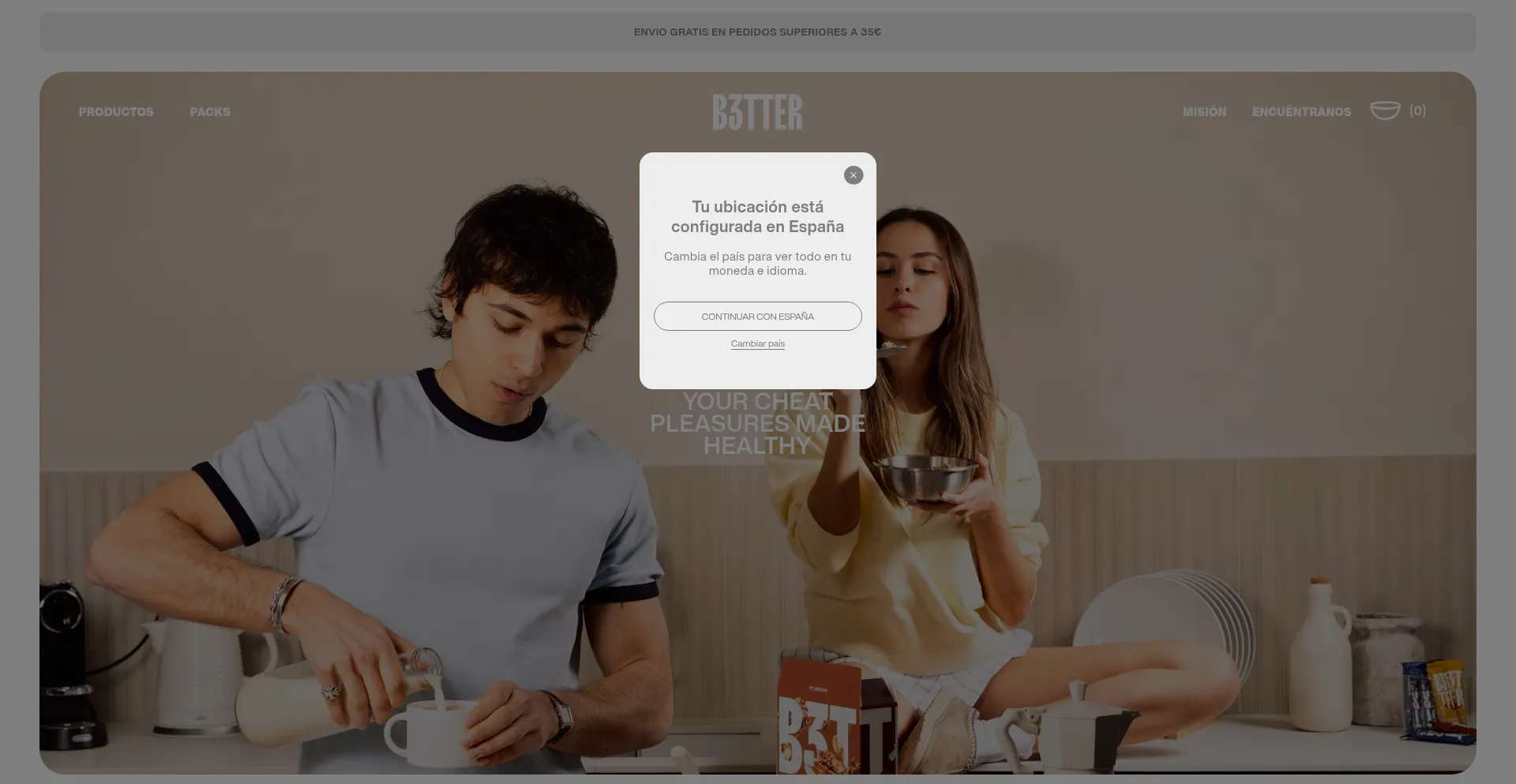Click the 'Your cheat pleasures made healthy' headline

757,424
